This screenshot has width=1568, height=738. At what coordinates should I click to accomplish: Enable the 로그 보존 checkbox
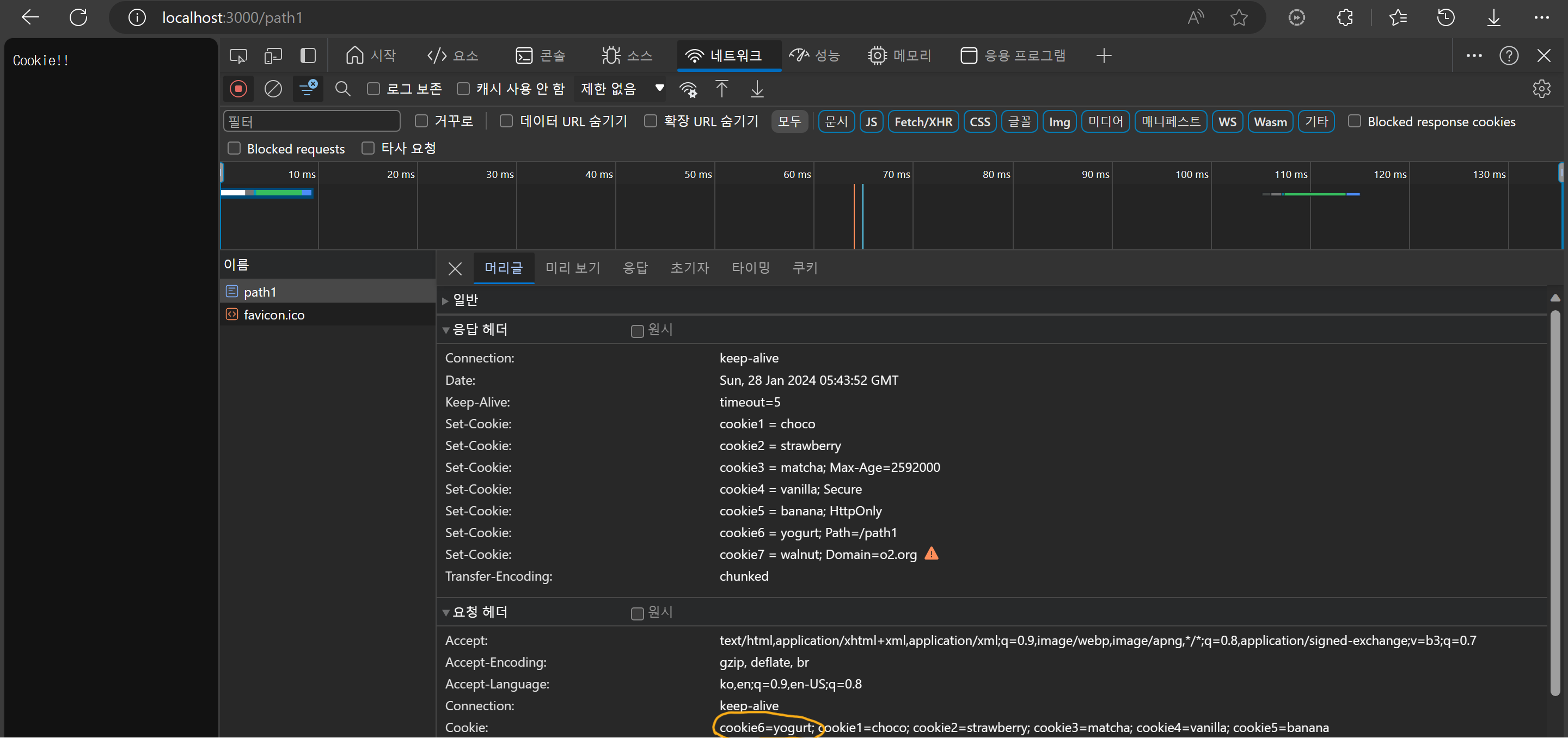pyautogui.click(x=373, y=89)
